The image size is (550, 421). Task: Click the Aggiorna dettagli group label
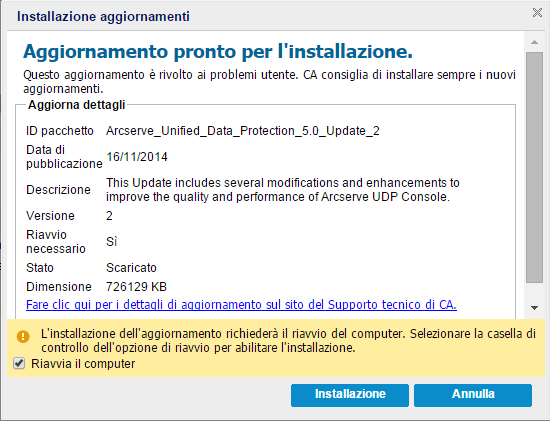(x=76, y=105)
